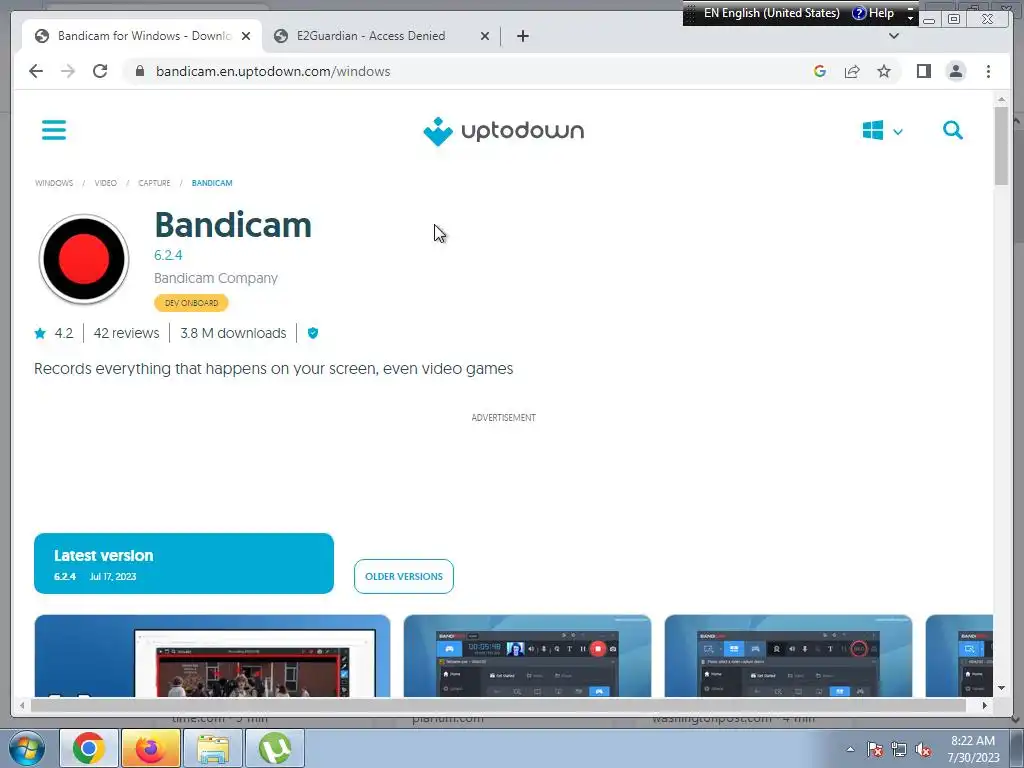
Task: Click the horizontal scrollbar left arrow
Action: pyautogui.click(x=22, y=705)
